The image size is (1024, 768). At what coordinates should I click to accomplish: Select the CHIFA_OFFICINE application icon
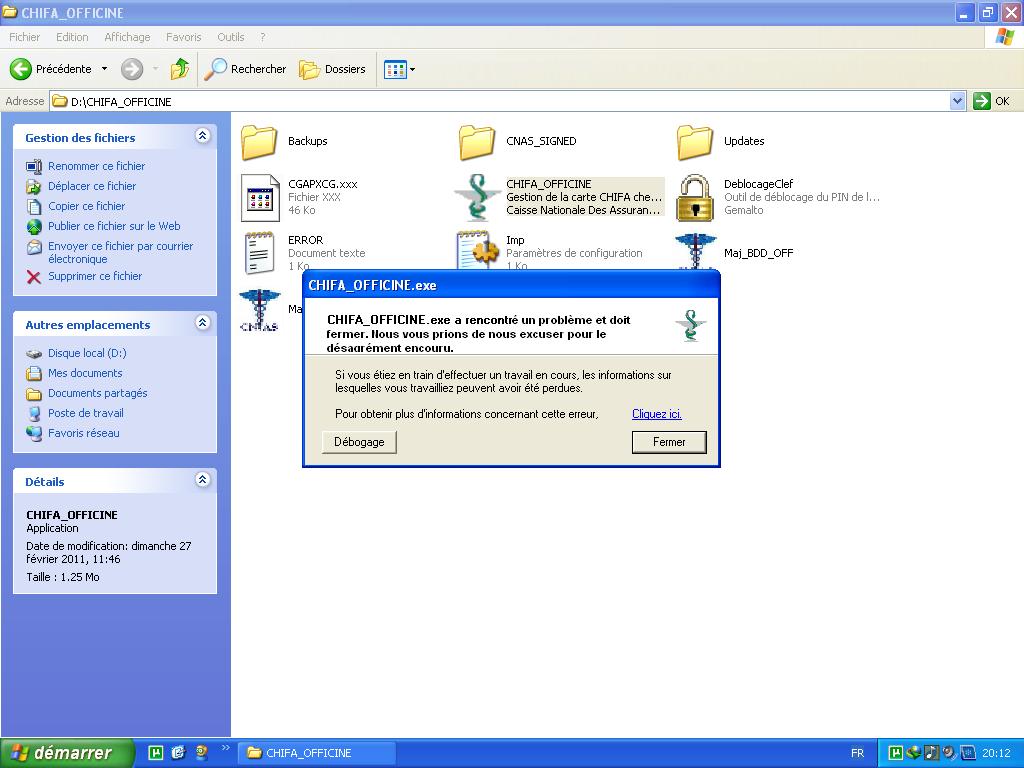point(477,197)
